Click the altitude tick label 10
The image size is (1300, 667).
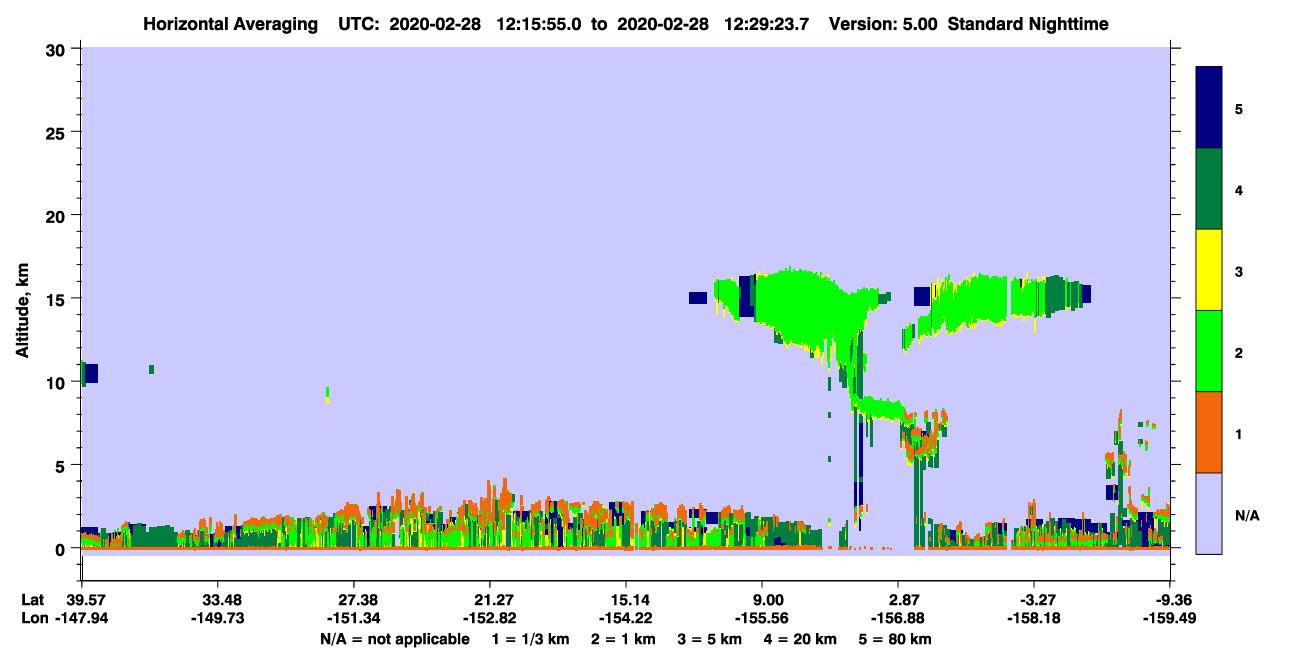(58, 382)
